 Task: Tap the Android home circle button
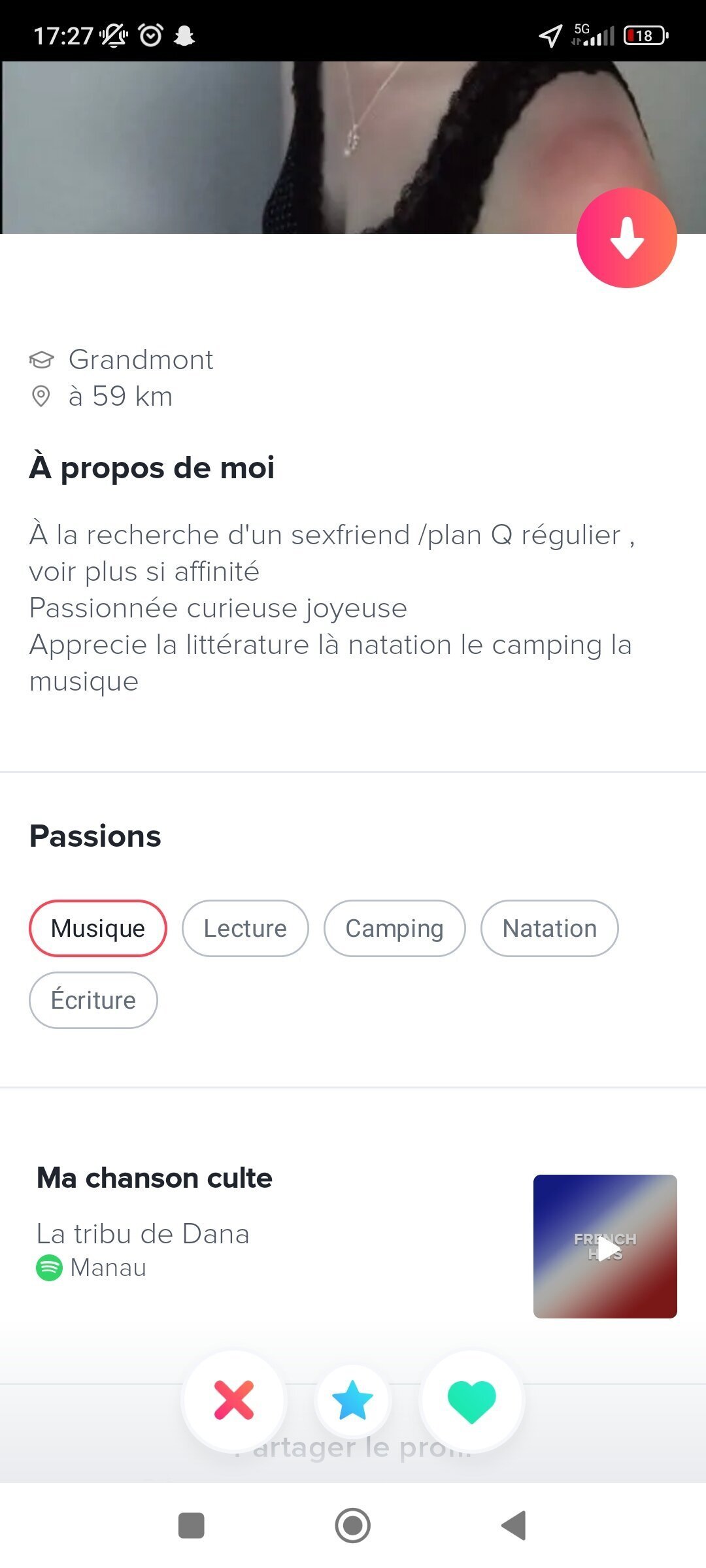point(353,1526)
